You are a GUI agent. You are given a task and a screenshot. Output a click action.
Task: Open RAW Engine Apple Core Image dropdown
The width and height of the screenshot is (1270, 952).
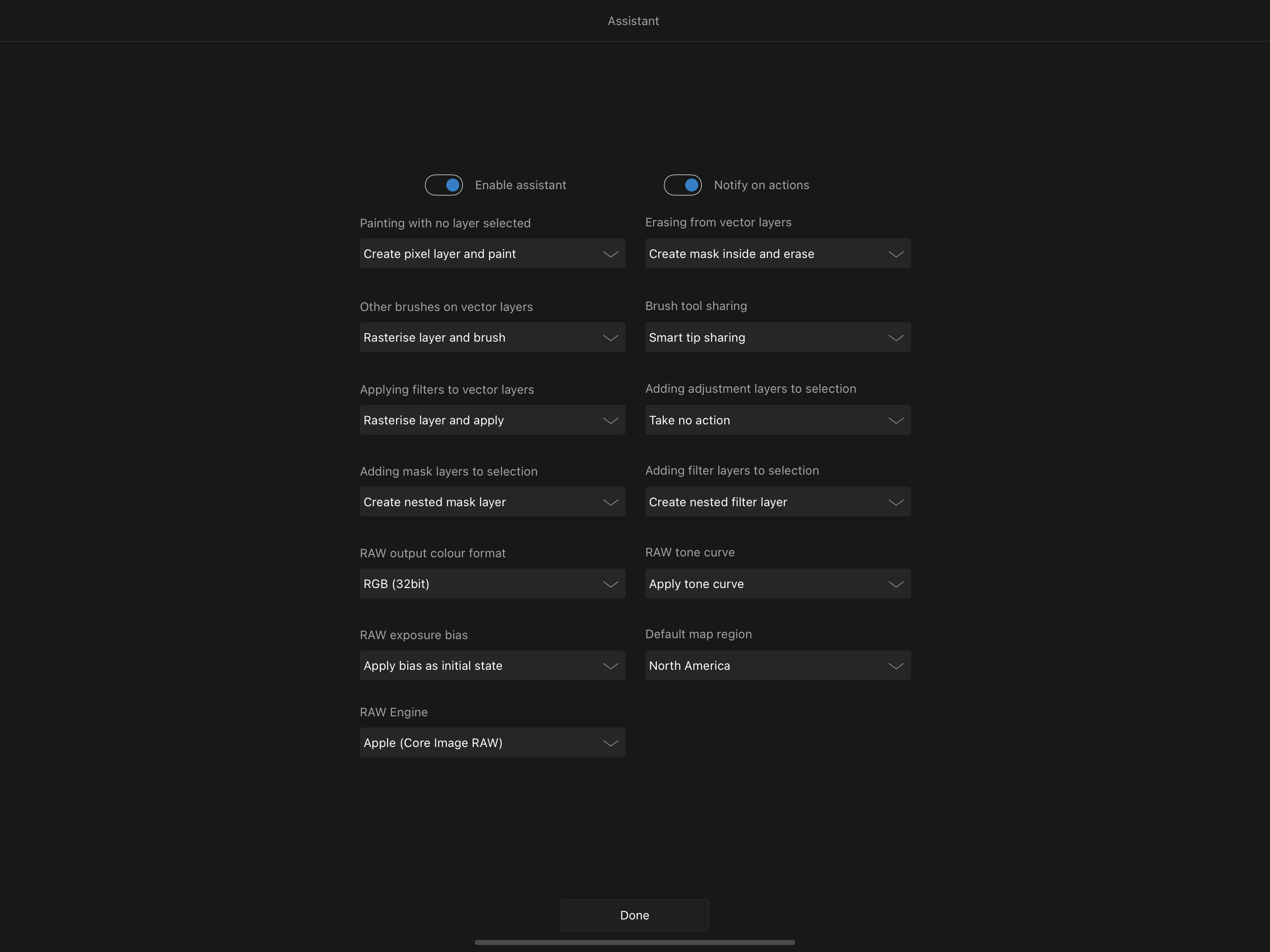point(492,742)
